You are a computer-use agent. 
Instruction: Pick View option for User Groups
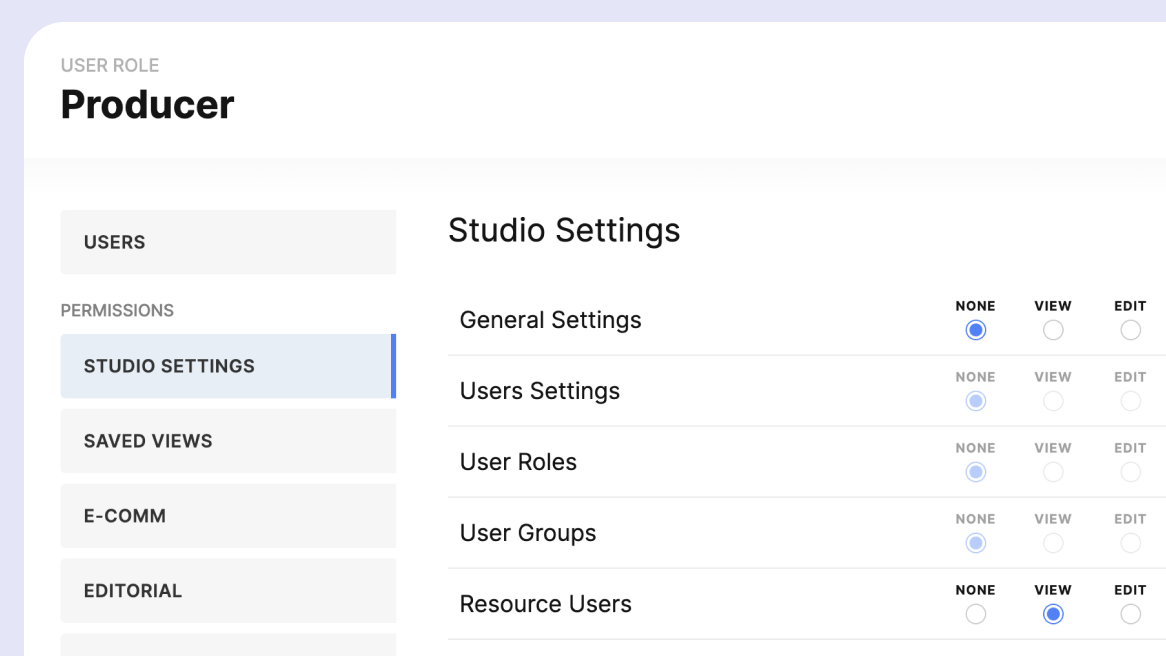1053,543
